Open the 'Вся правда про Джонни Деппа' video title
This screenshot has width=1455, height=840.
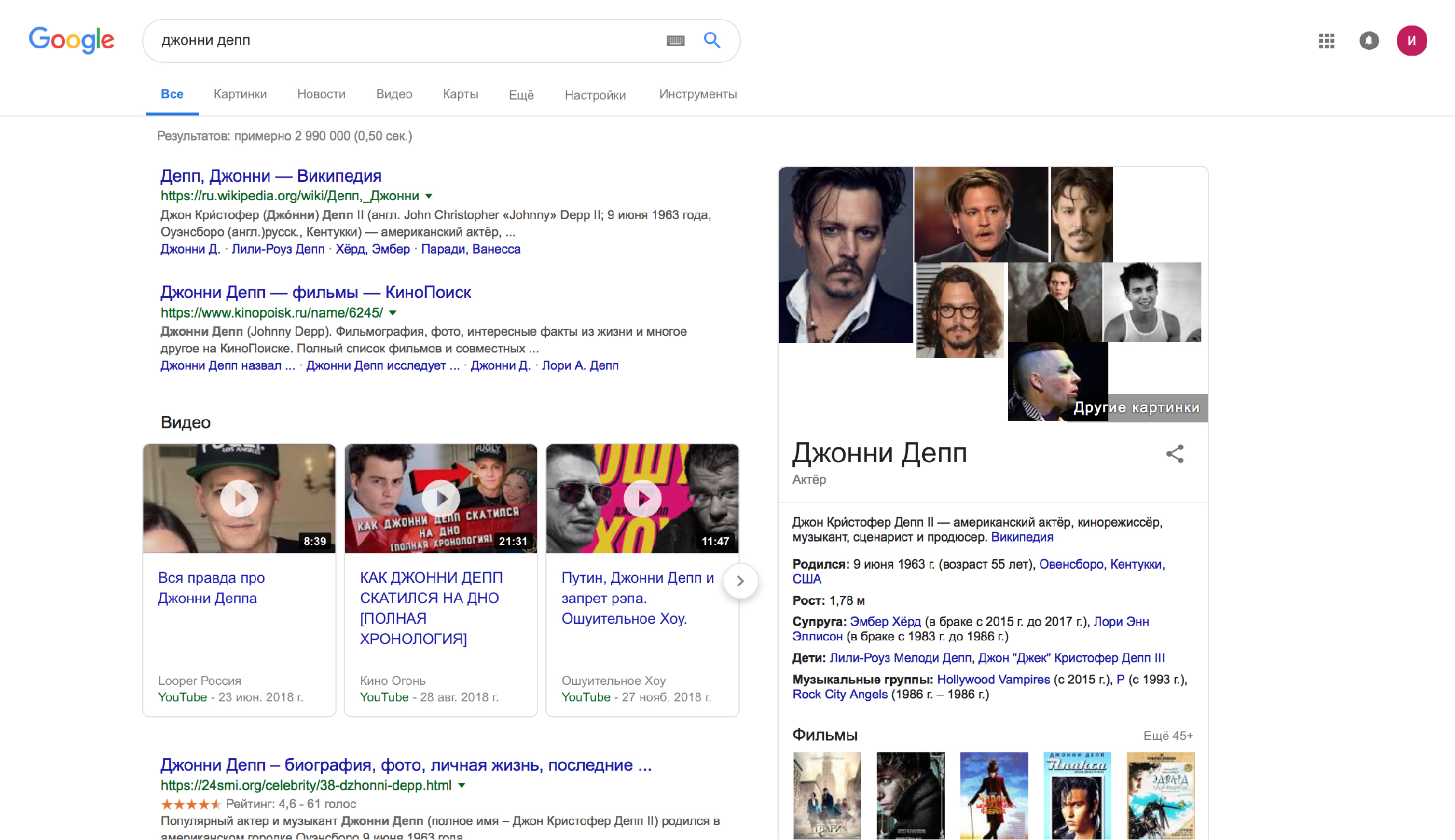[211, 588]
